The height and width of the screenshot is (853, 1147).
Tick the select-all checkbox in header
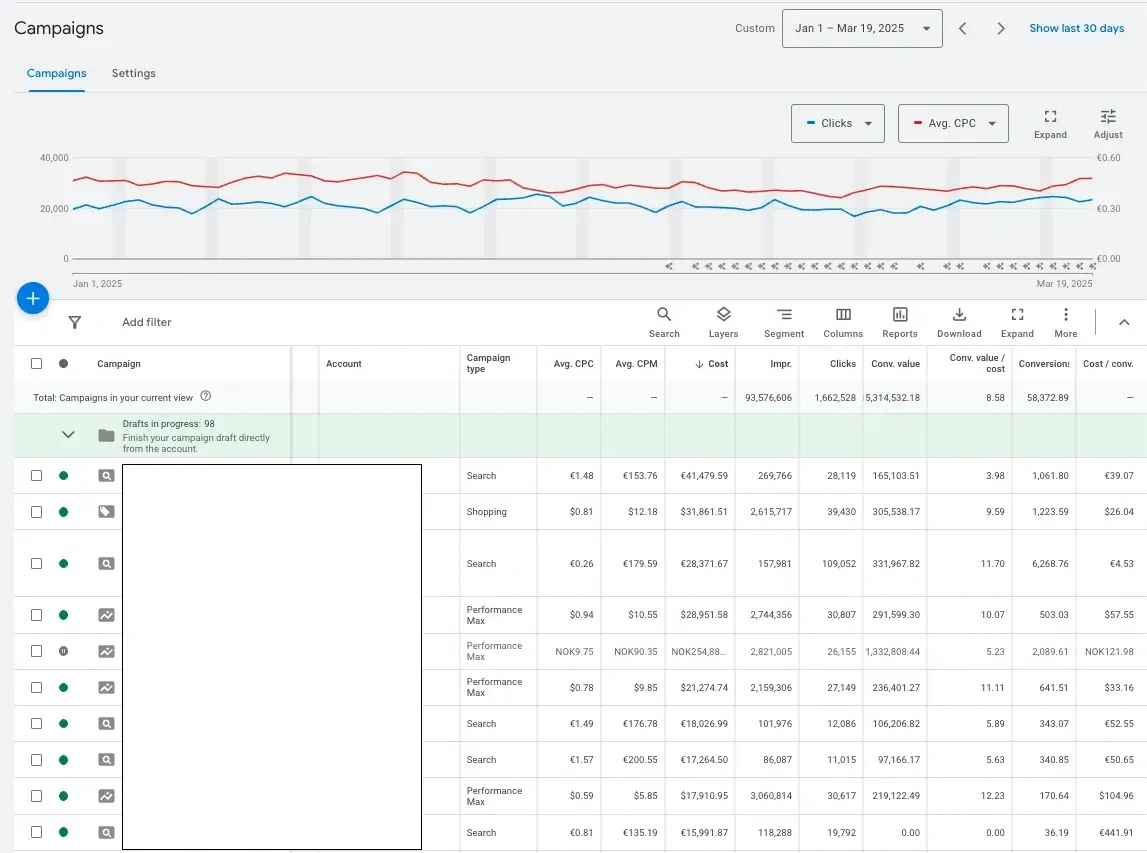(x=37, y=364)
